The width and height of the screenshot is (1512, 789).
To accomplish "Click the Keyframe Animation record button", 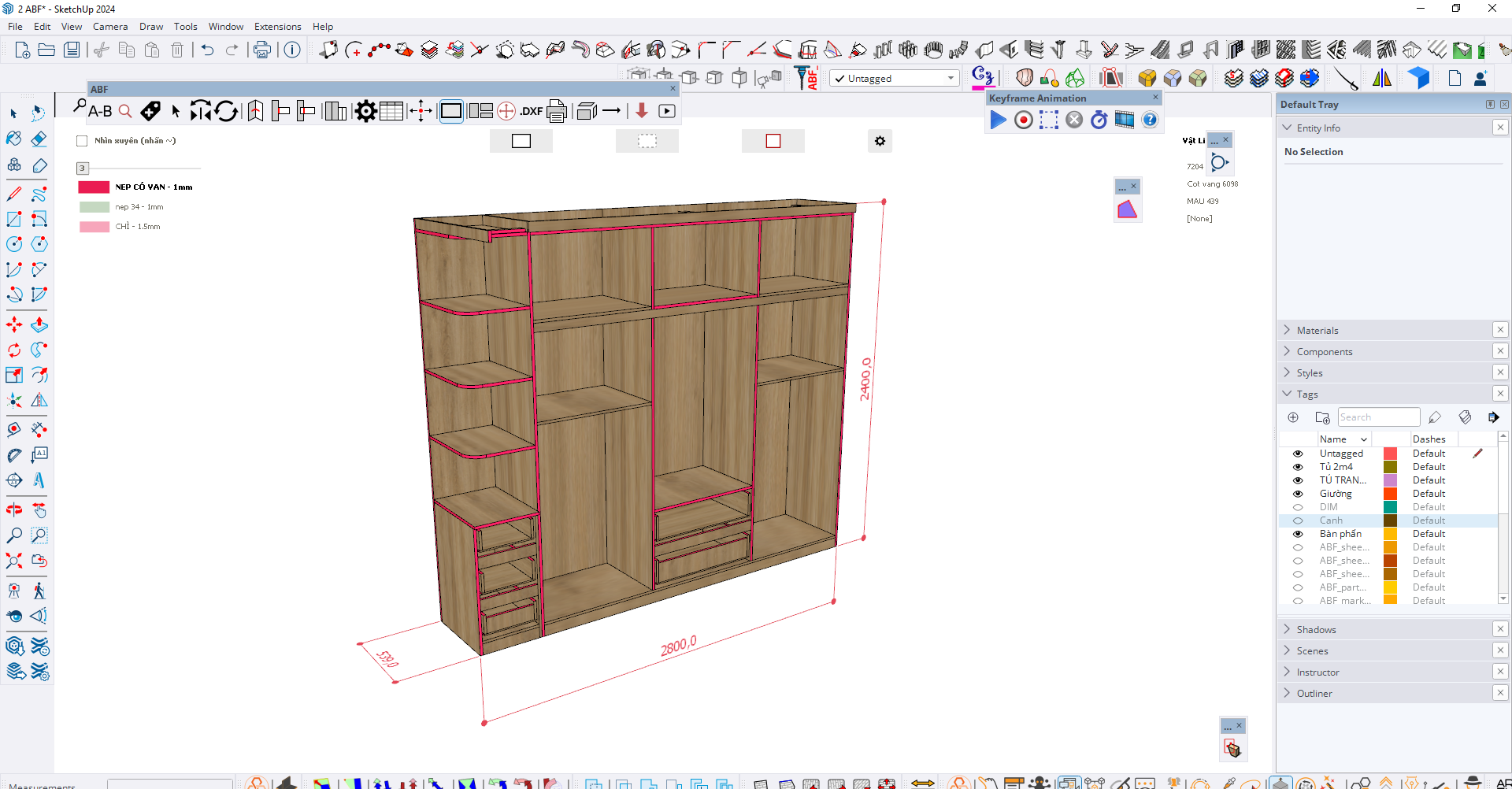I will tap(1023, 120).
